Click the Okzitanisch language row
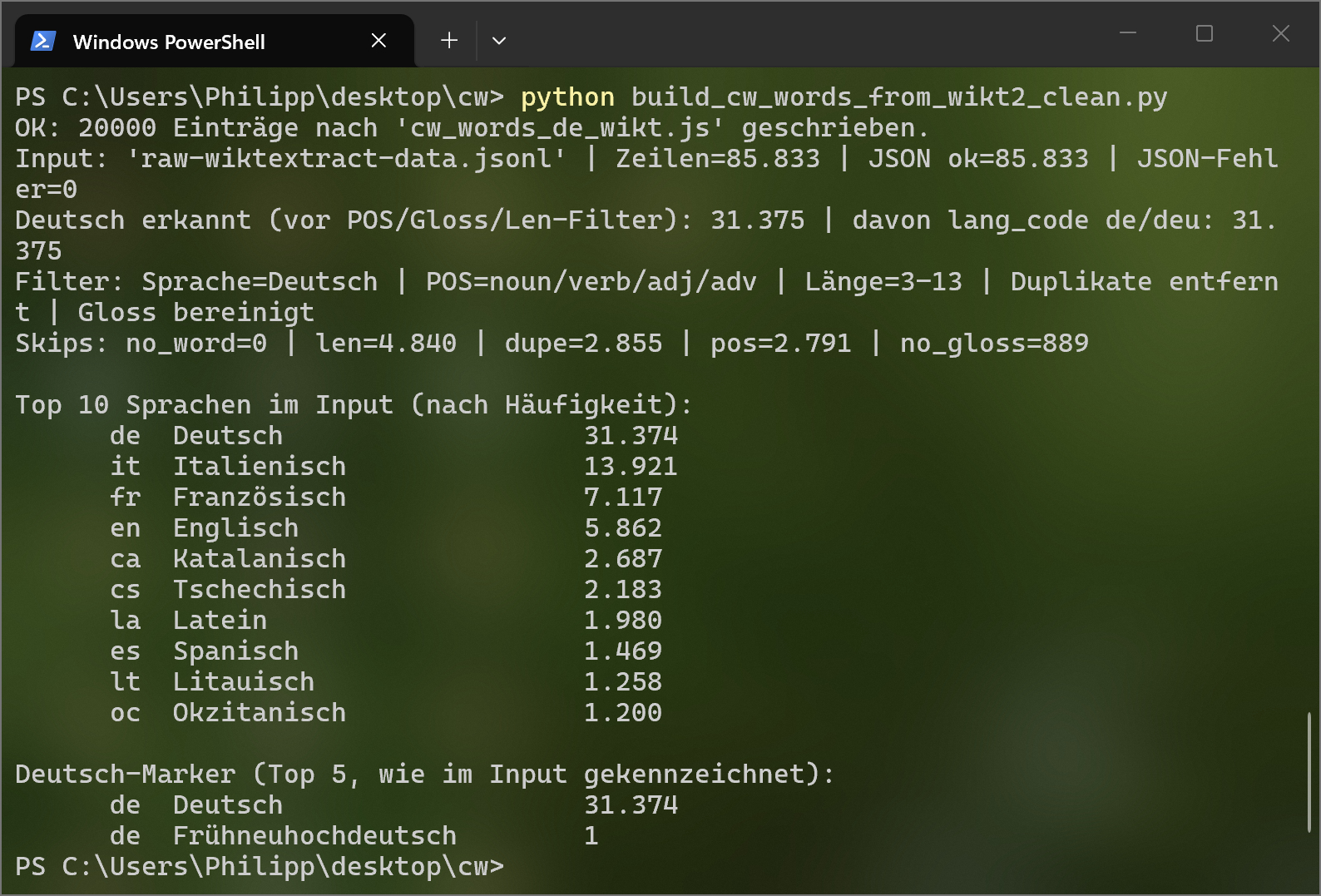 386,713
